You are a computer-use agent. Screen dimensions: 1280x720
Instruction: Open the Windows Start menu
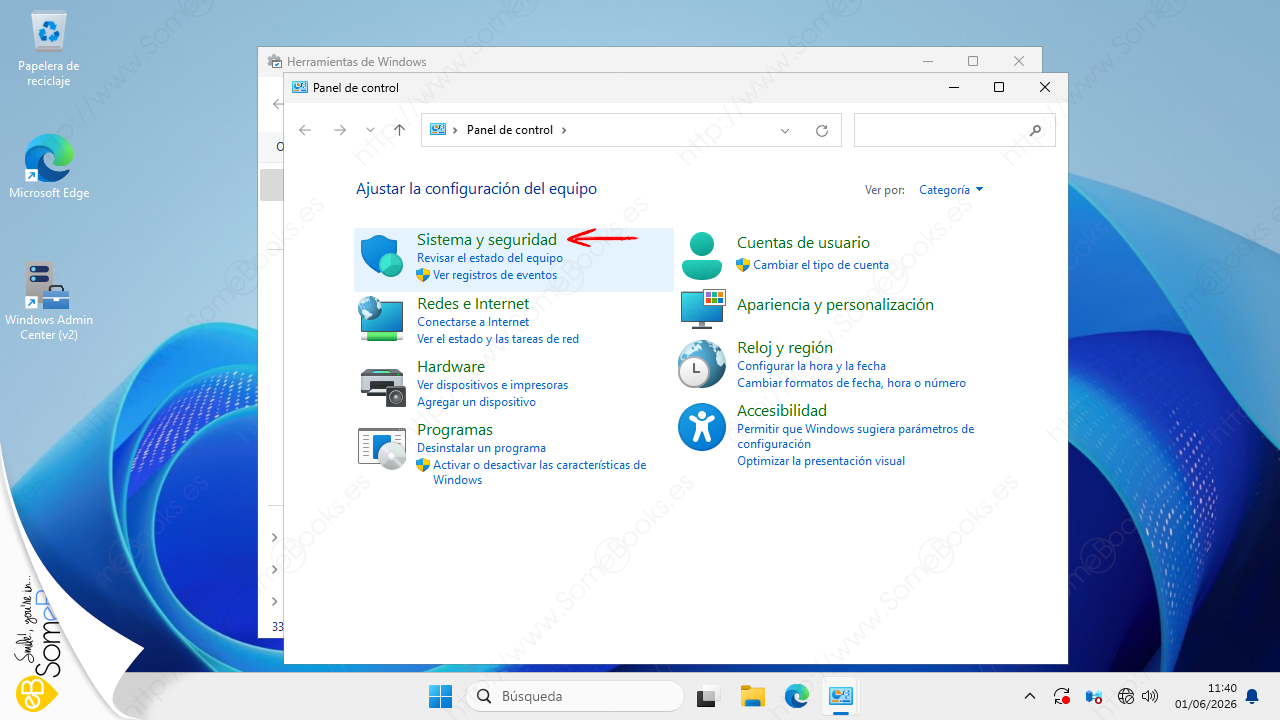[x=440, y=696]
